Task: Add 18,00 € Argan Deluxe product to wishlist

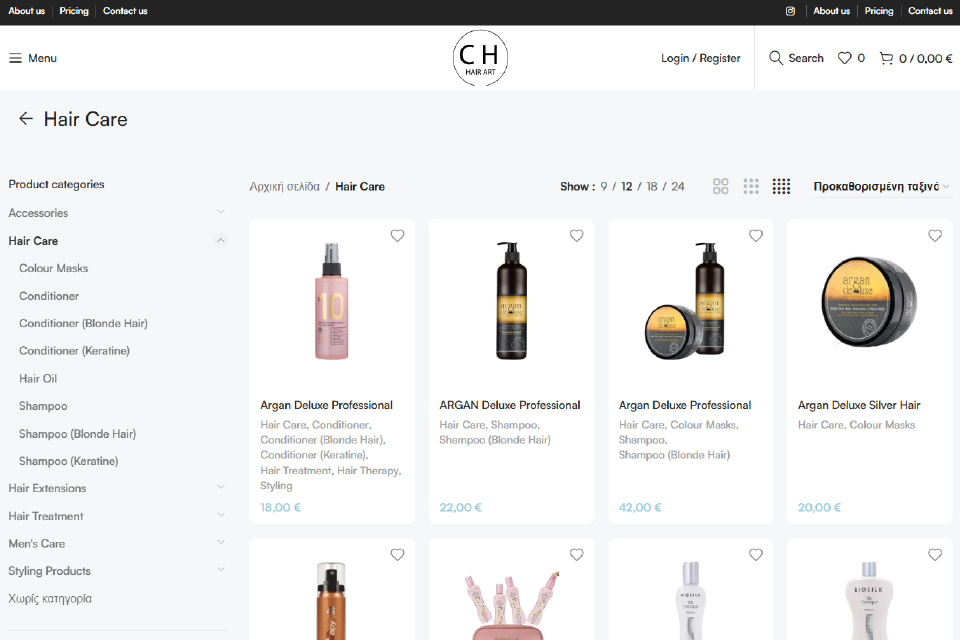Action: click(397, 236)
